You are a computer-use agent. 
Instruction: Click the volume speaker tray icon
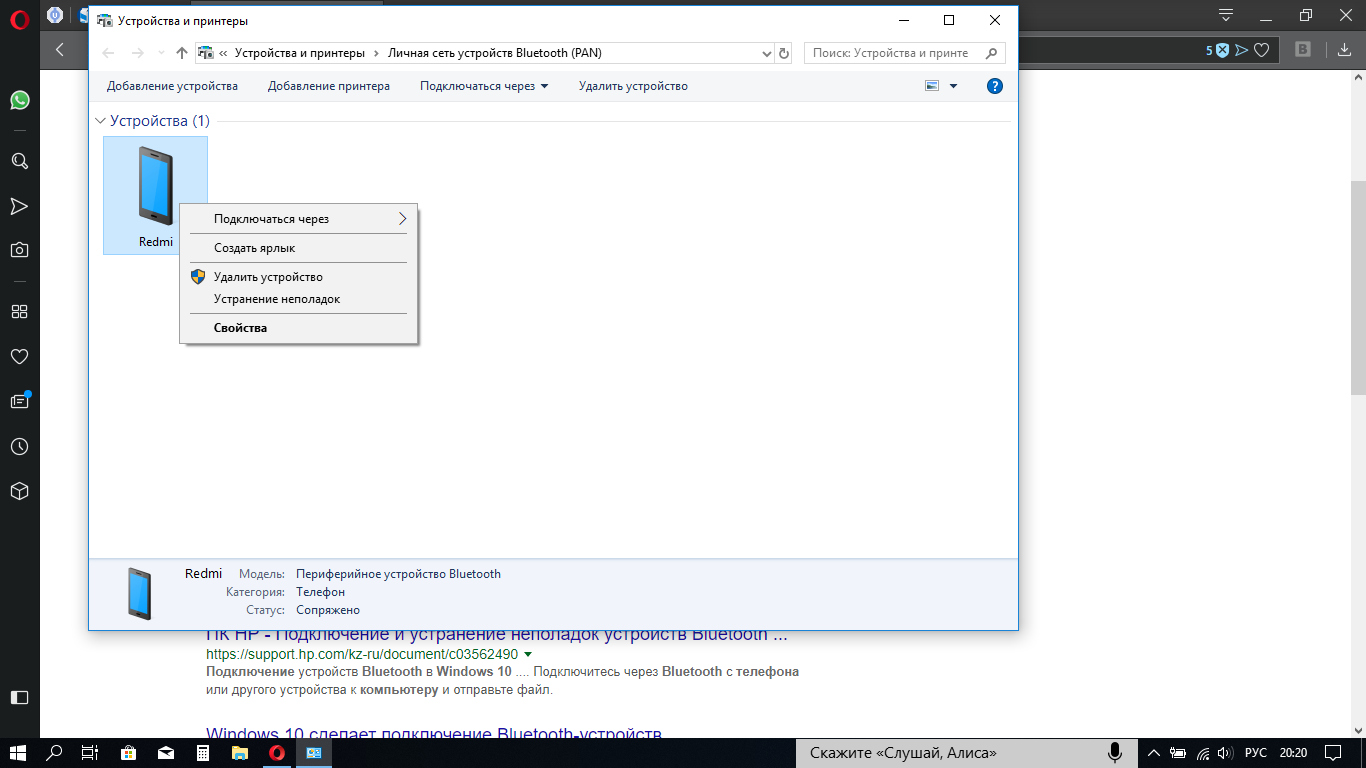1226,753
